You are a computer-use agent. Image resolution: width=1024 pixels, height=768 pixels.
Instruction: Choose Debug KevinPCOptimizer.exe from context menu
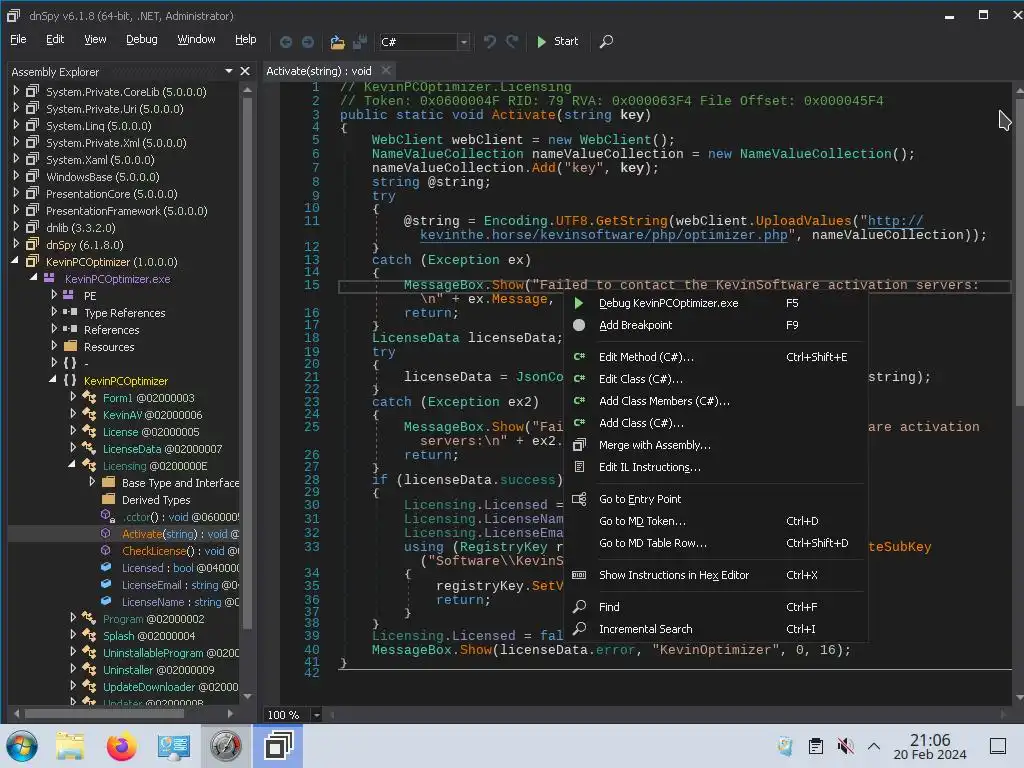pos(716,303)
